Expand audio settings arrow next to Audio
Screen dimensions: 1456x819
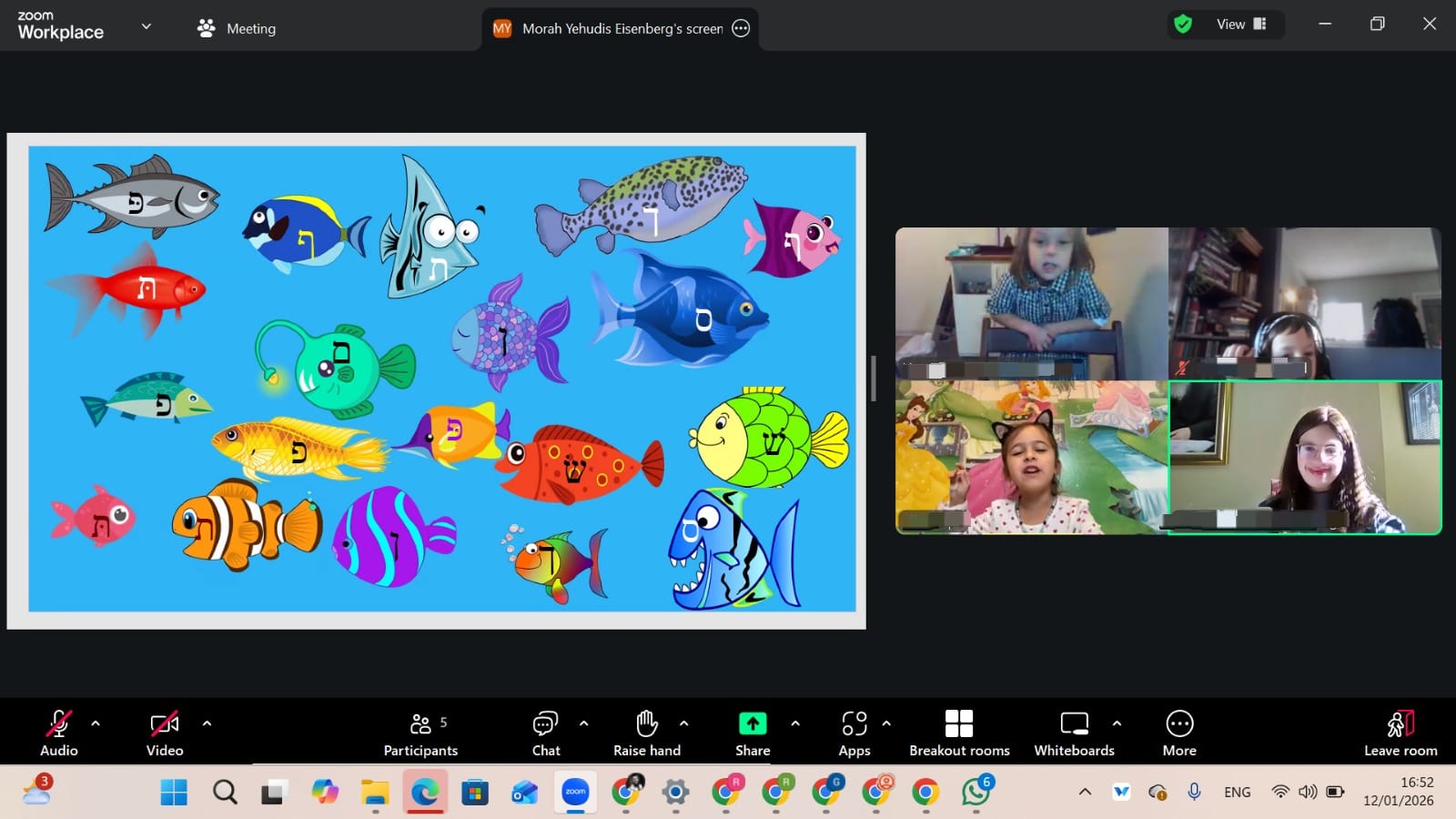click(96, 723)
